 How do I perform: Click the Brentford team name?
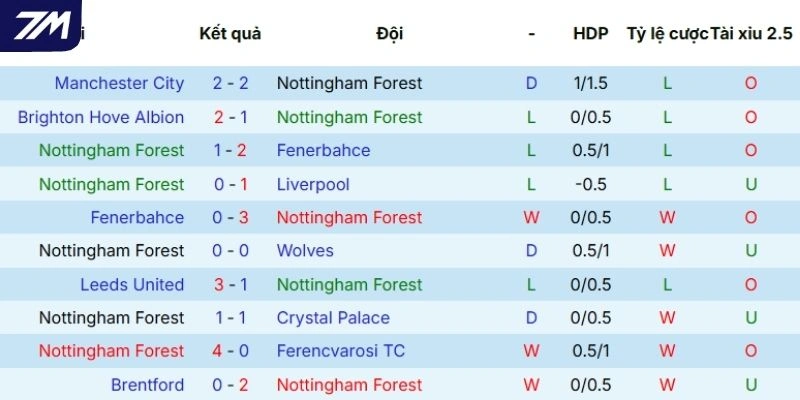coord(147,385)
